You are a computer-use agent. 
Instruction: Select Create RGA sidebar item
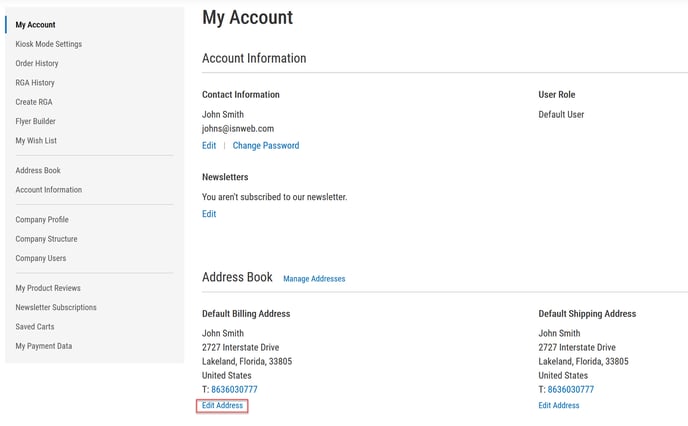coord(34,102)
